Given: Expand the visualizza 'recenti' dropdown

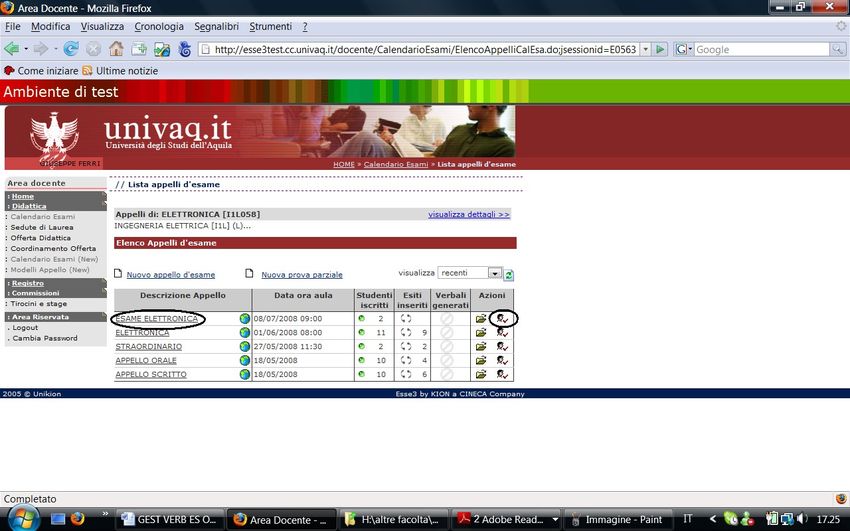Looking at the screenshot, I should (x=494, y=273).
